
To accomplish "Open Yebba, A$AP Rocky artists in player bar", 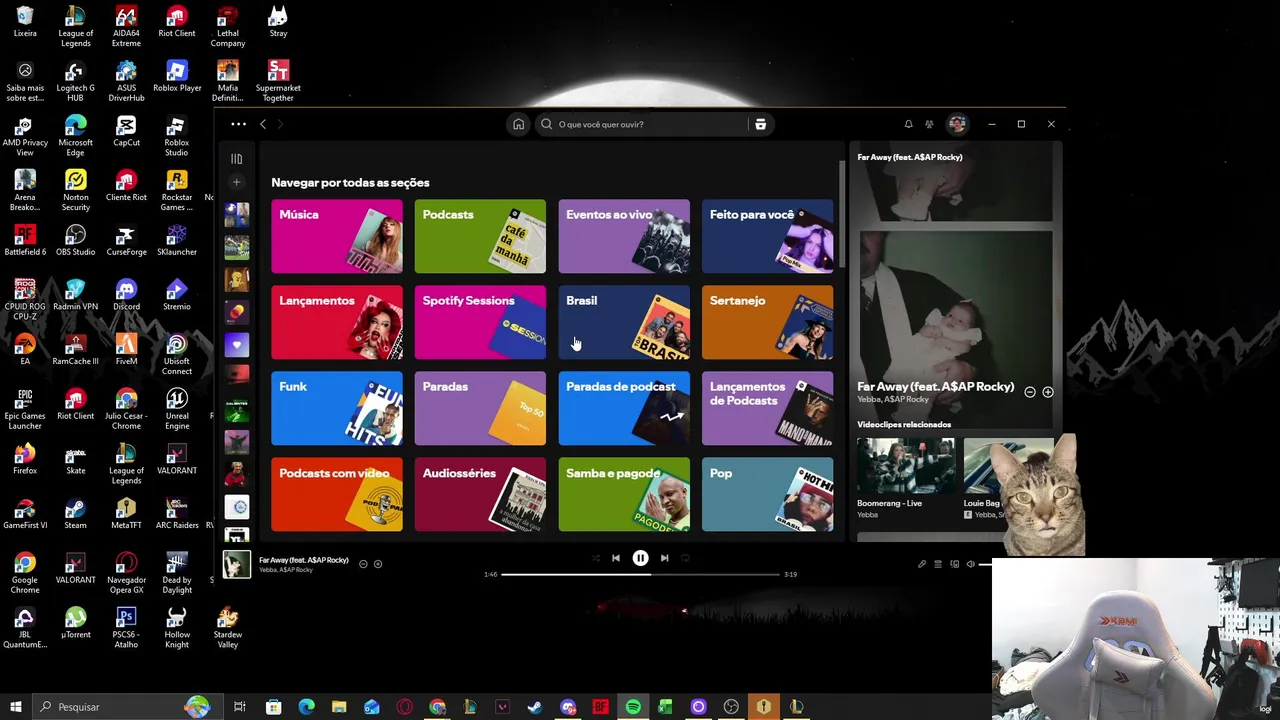I will (286, 570).
